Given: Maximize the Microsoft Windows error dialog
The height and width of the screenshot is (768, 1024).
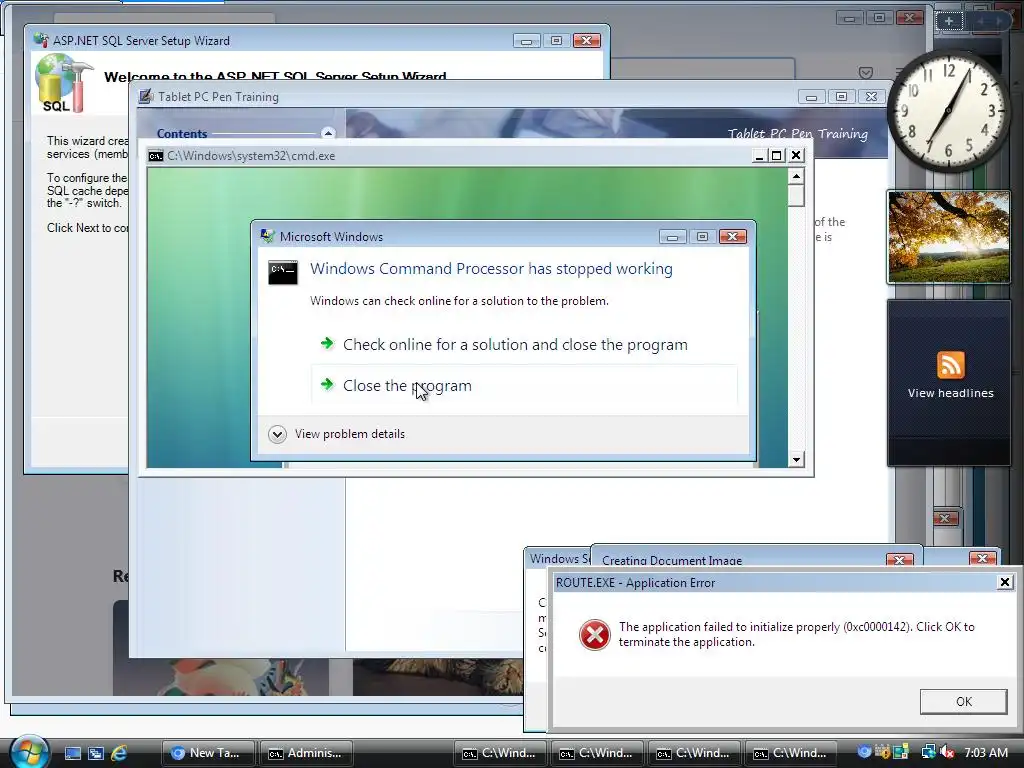Looking at the screenshot, I should pos(702,236).
